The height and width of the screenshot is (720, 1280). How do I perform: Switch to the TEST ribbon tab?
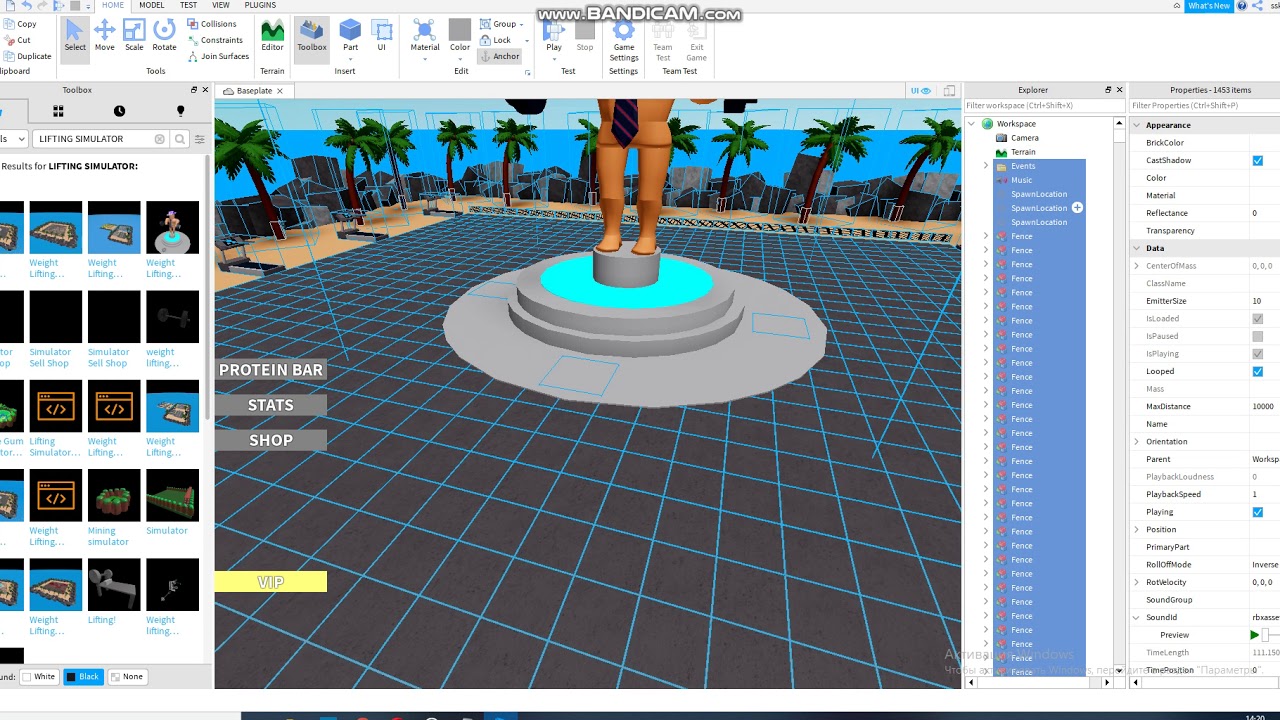click(188, 5)
